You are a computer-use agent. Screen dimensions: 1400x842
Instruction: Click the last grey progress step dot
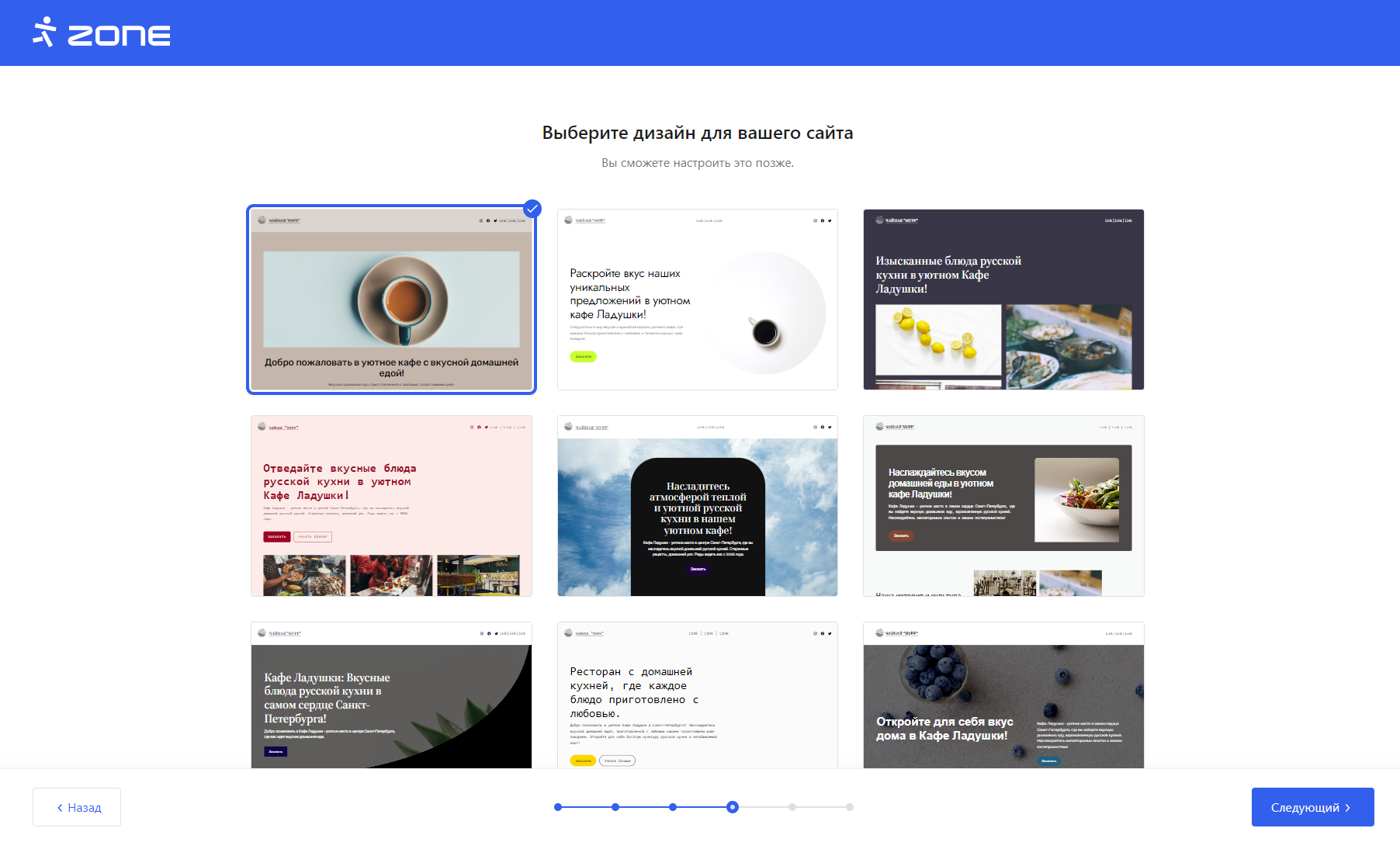pos(850,807)
